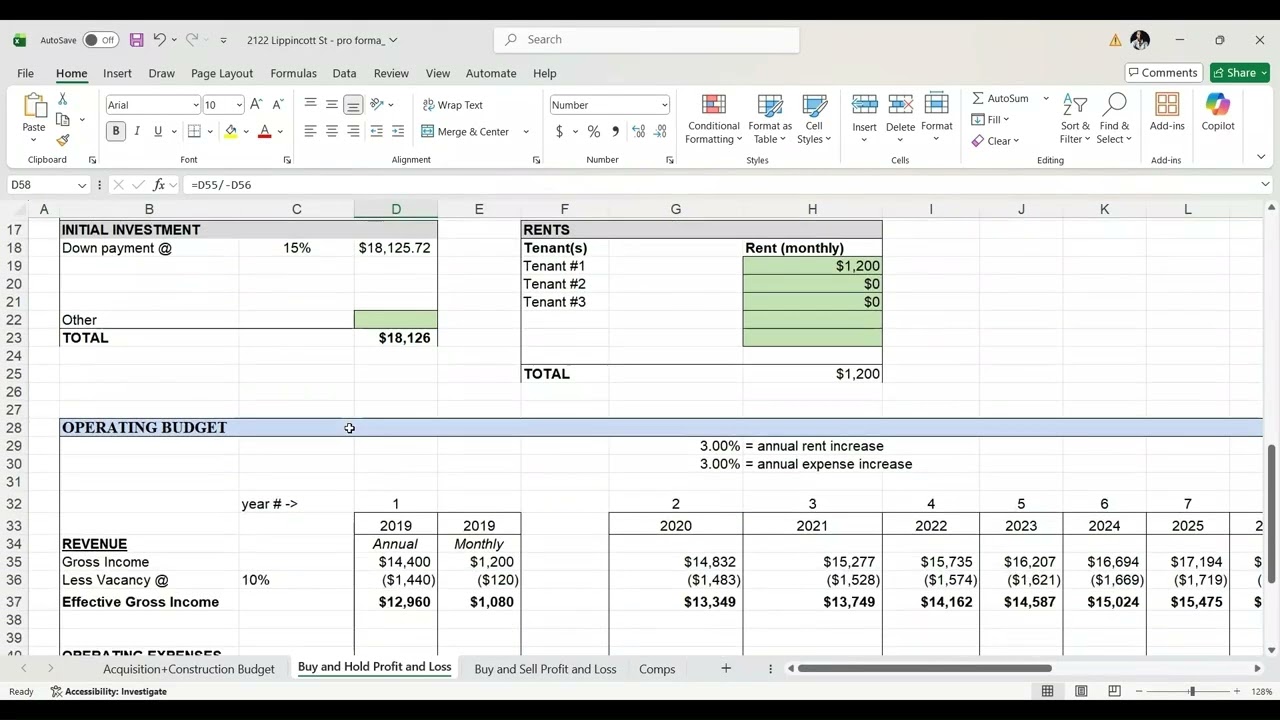Open Format as Table gallery

point(770,119)
